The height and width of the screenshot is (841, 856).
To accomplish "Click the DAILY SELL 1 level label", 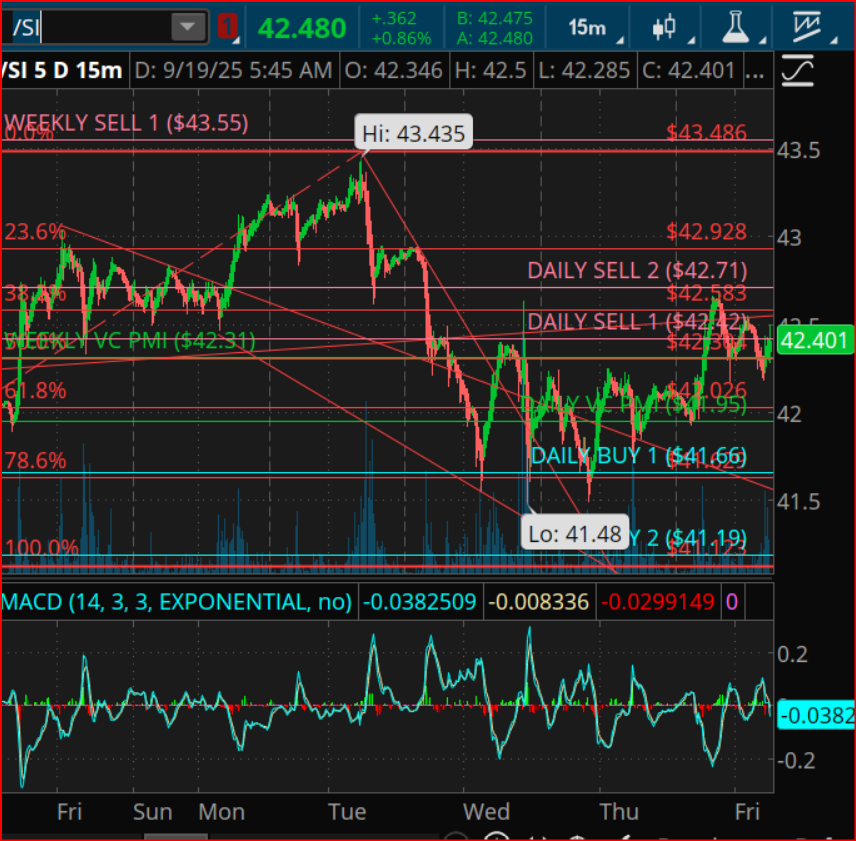I will coord(637,321).
